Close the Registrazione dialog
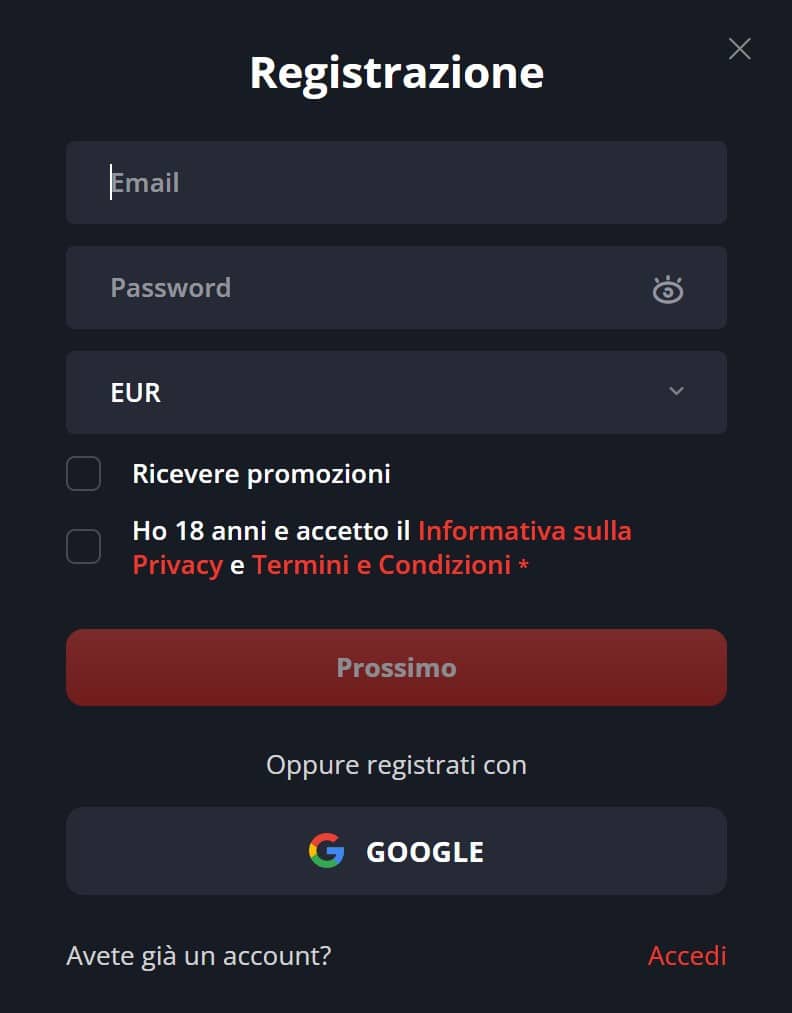Viewport: 792px width, 1013px height. point(739,48)
